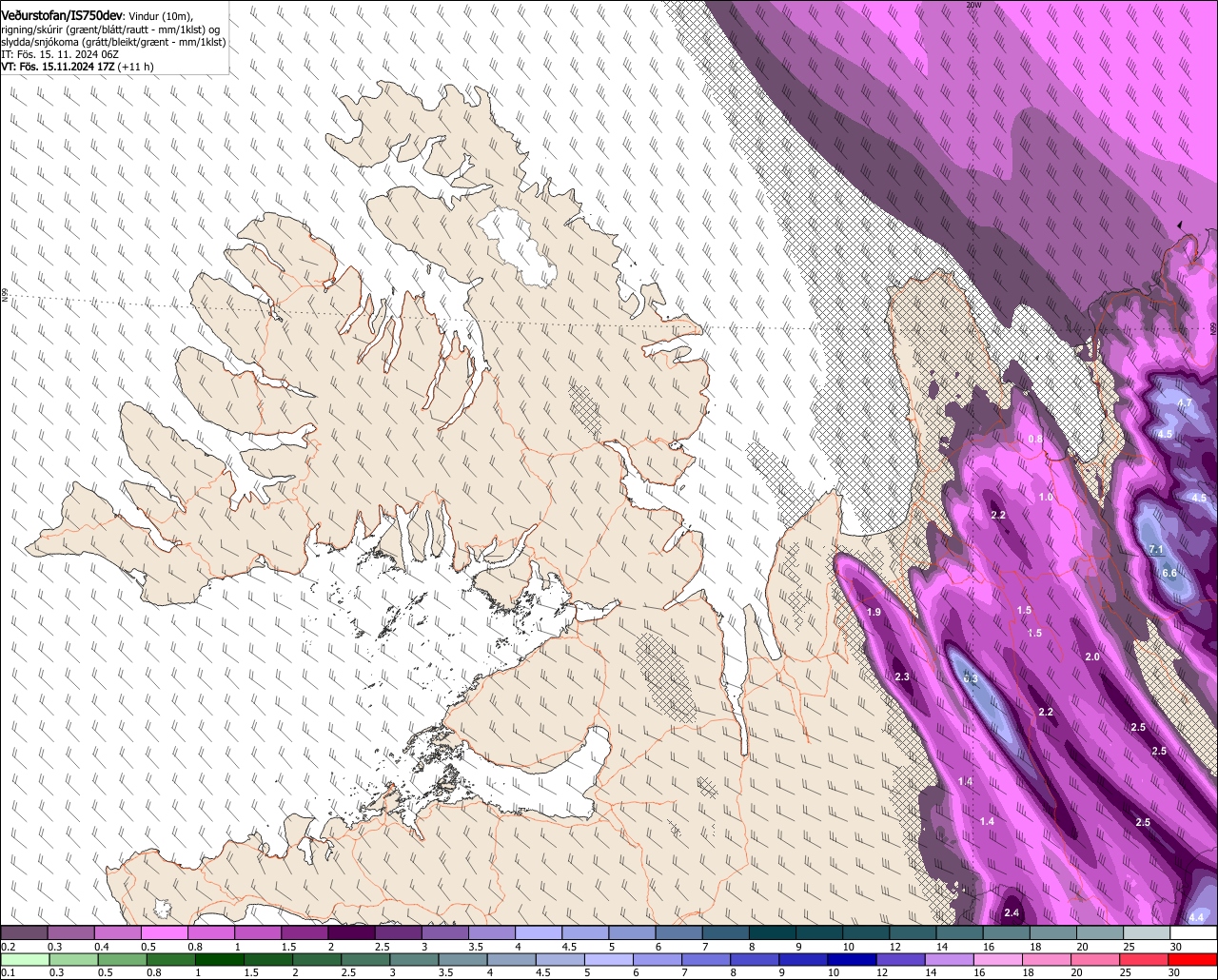This screenshot has height=980, width=1218.
Task: Click the 7.1 precipitation value on the map
Action: coord(1157,550)
